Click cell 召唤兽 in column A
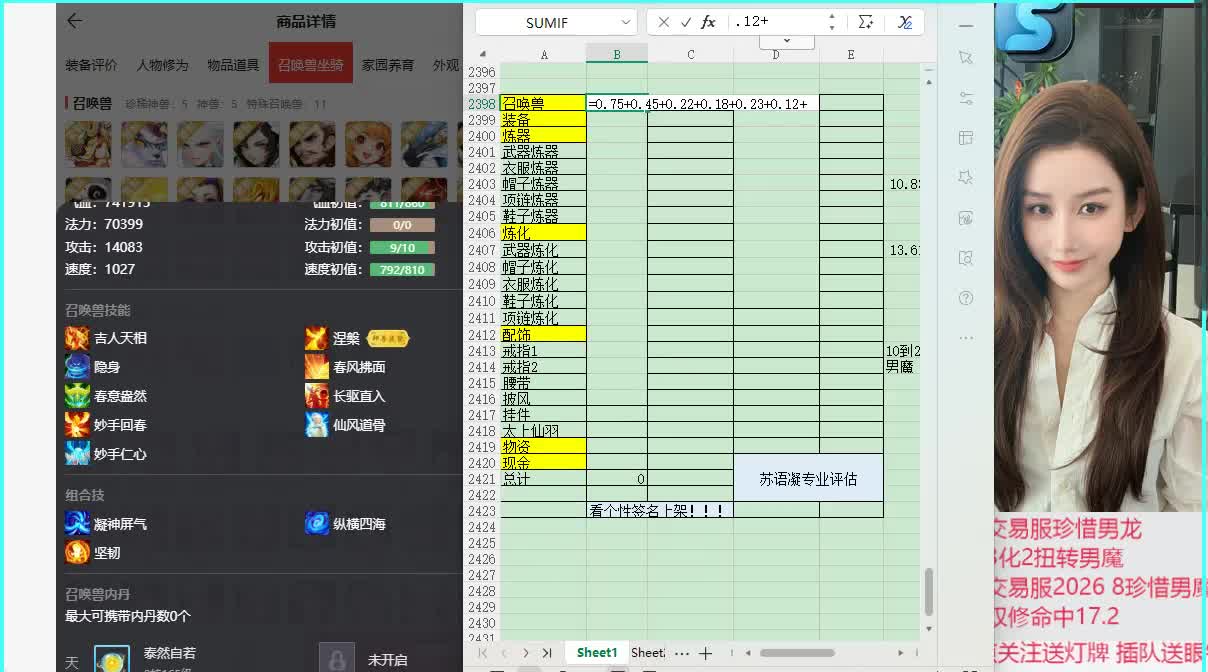1208x672 pixels. [x=543, y=103]
